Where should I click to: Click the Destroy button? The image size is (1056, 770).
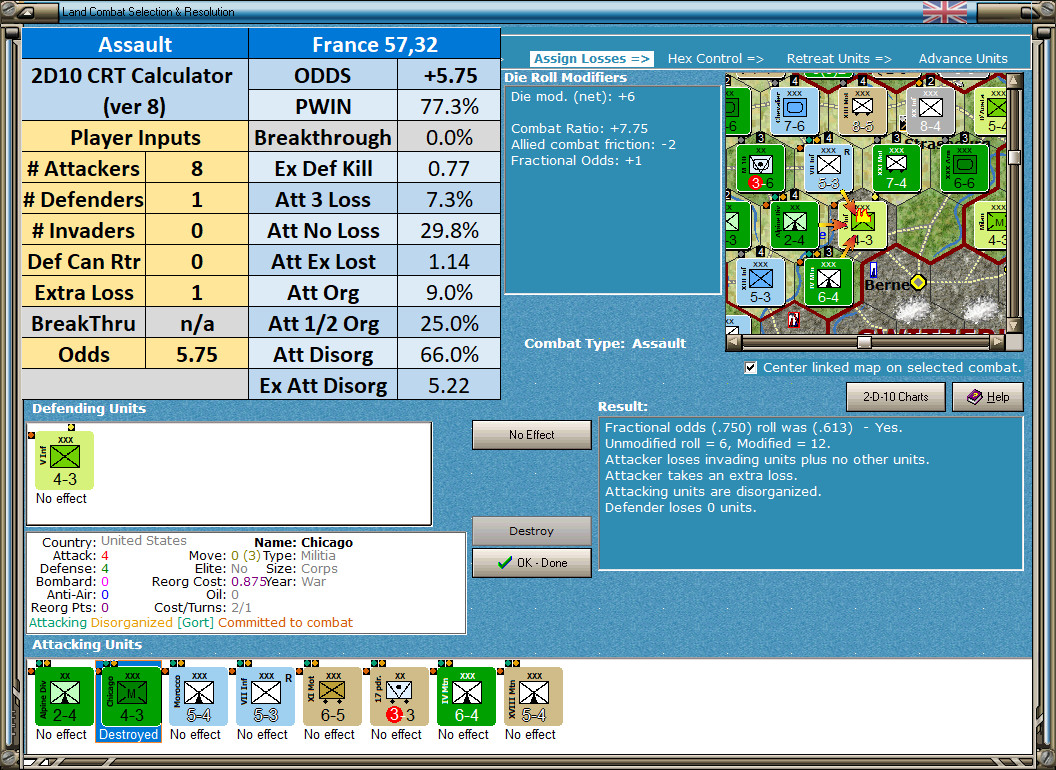[532, 531]
